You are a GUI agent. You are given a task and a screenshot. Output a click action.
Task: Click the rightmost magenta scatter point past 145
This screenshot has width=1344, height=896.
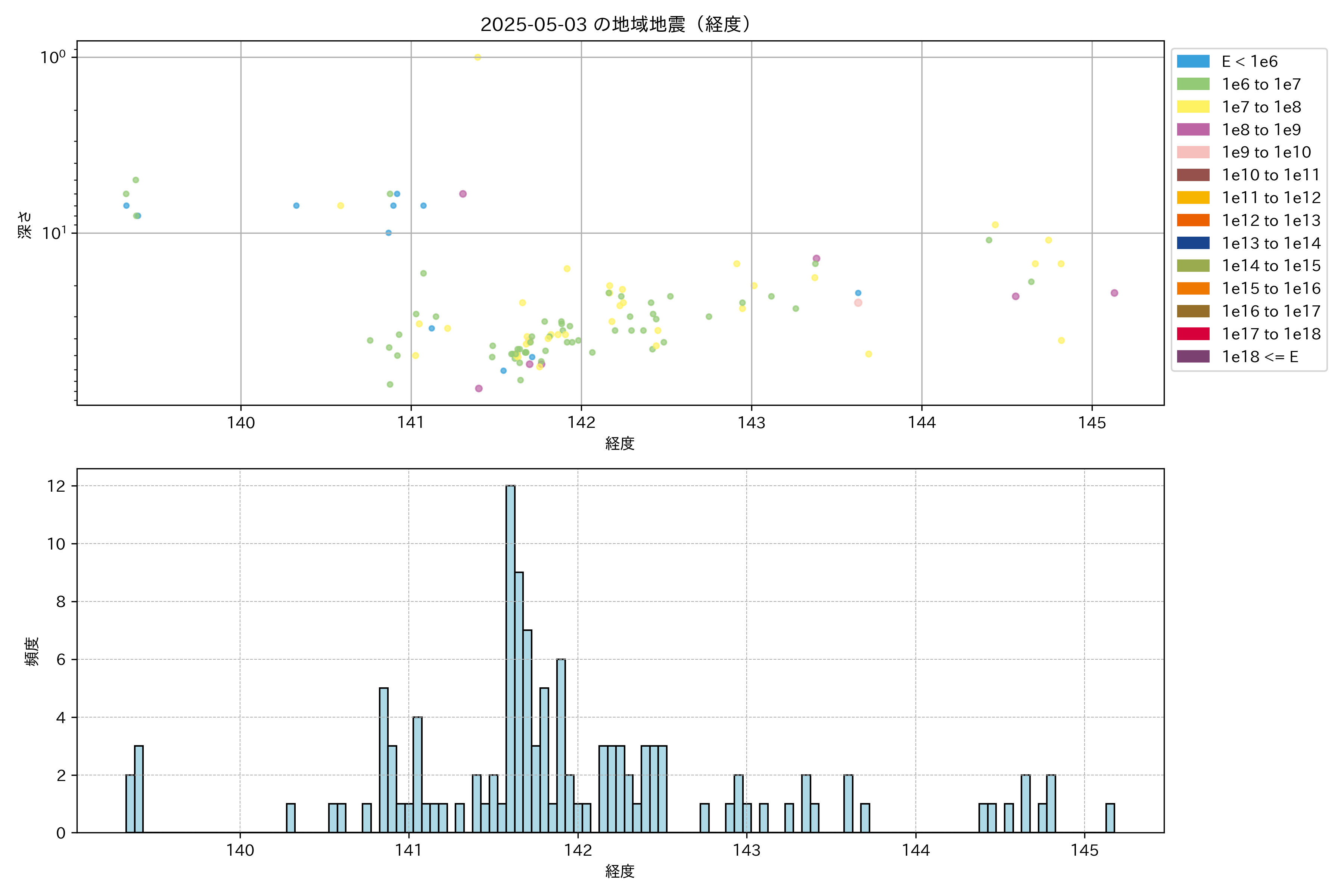point(1114,293)
